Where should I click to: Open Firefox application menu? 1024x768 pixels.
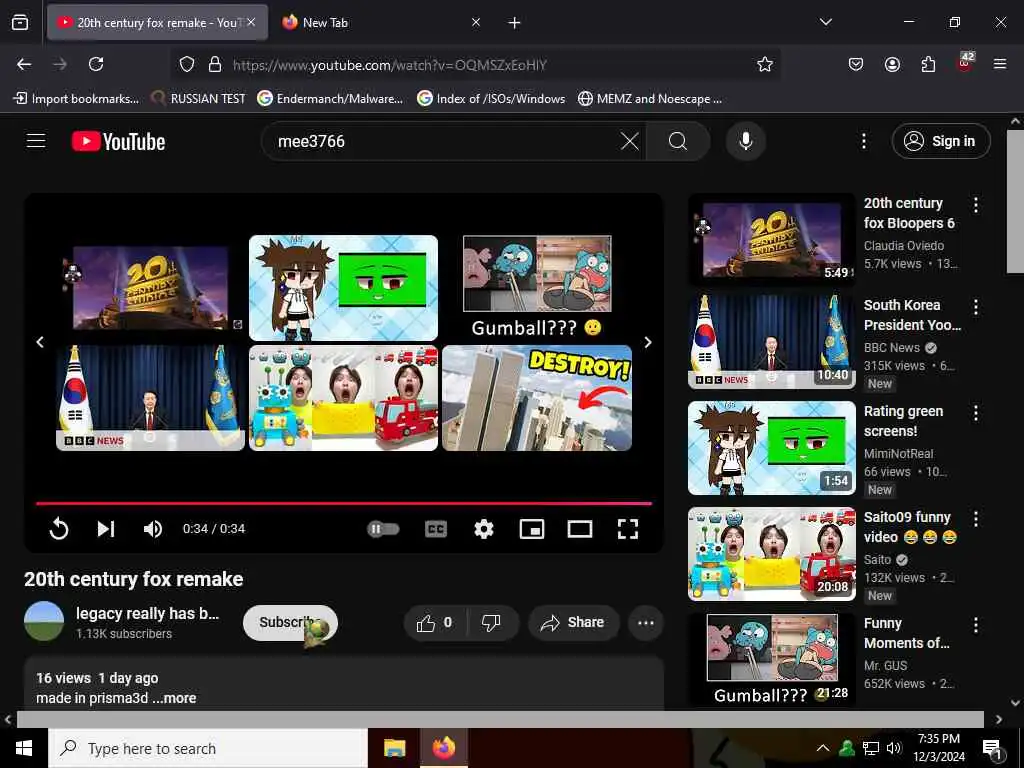(1000, 64)
